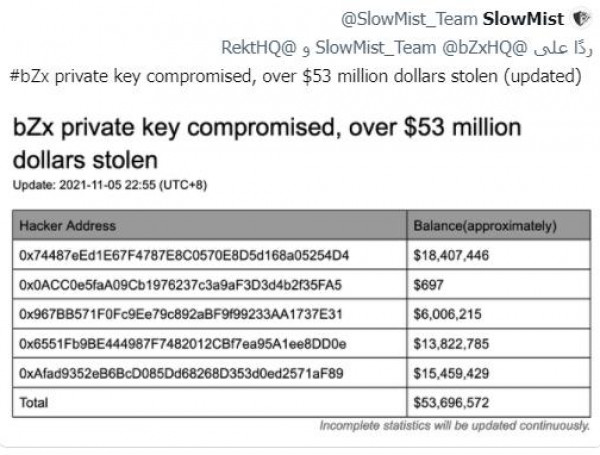The height and width of the screenshot is (455, 600).
Task: Click the $18,407,446 balance cell
Action: (x=499, y=255)
